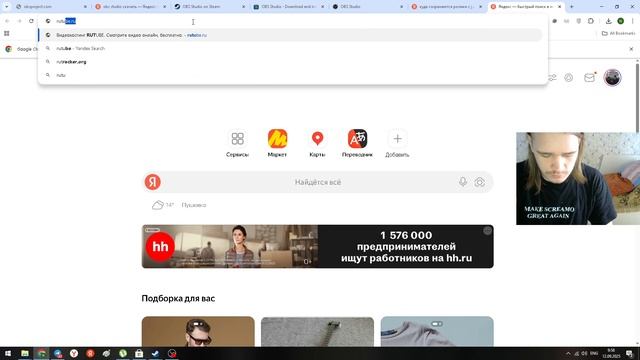Select the rutracker.org suggestion

[x=290, y=62]
